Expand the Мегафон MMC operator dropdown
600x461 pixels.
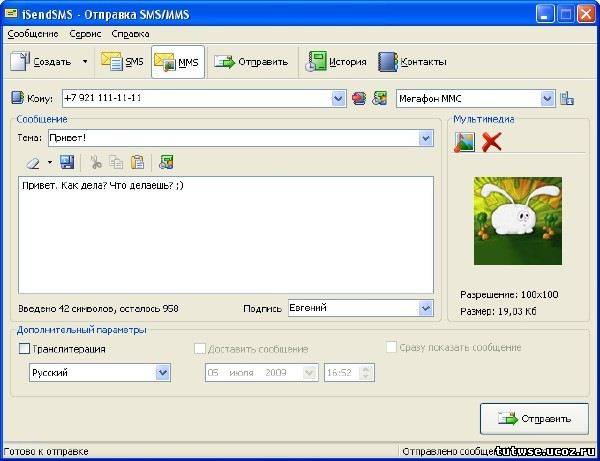pyautogui.click(x=547, y=98)
